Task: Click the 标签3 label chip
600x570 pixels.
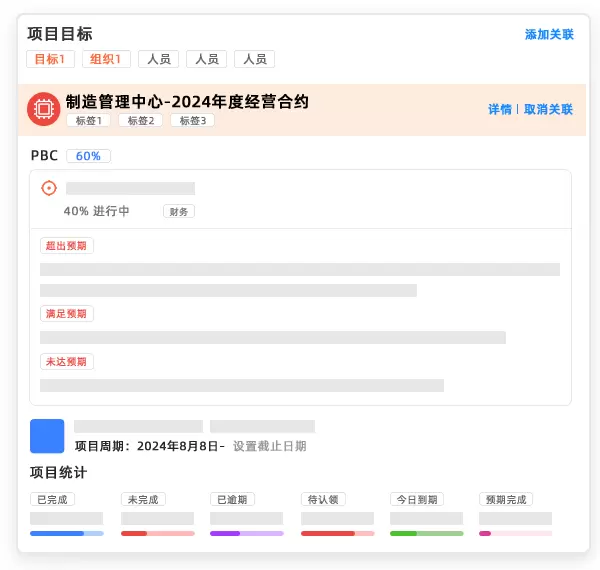Action: pyautogui.click(x=192, y=121)
